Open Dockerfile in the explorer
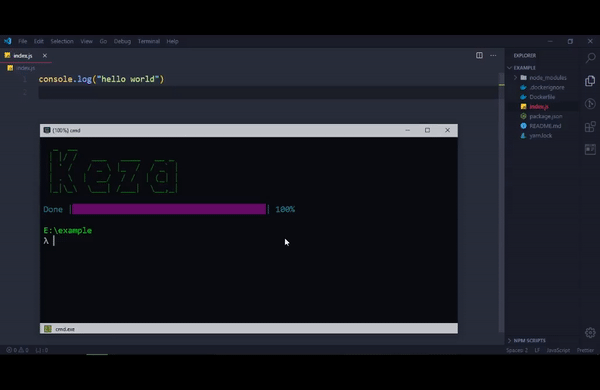 tap(542, 97)
